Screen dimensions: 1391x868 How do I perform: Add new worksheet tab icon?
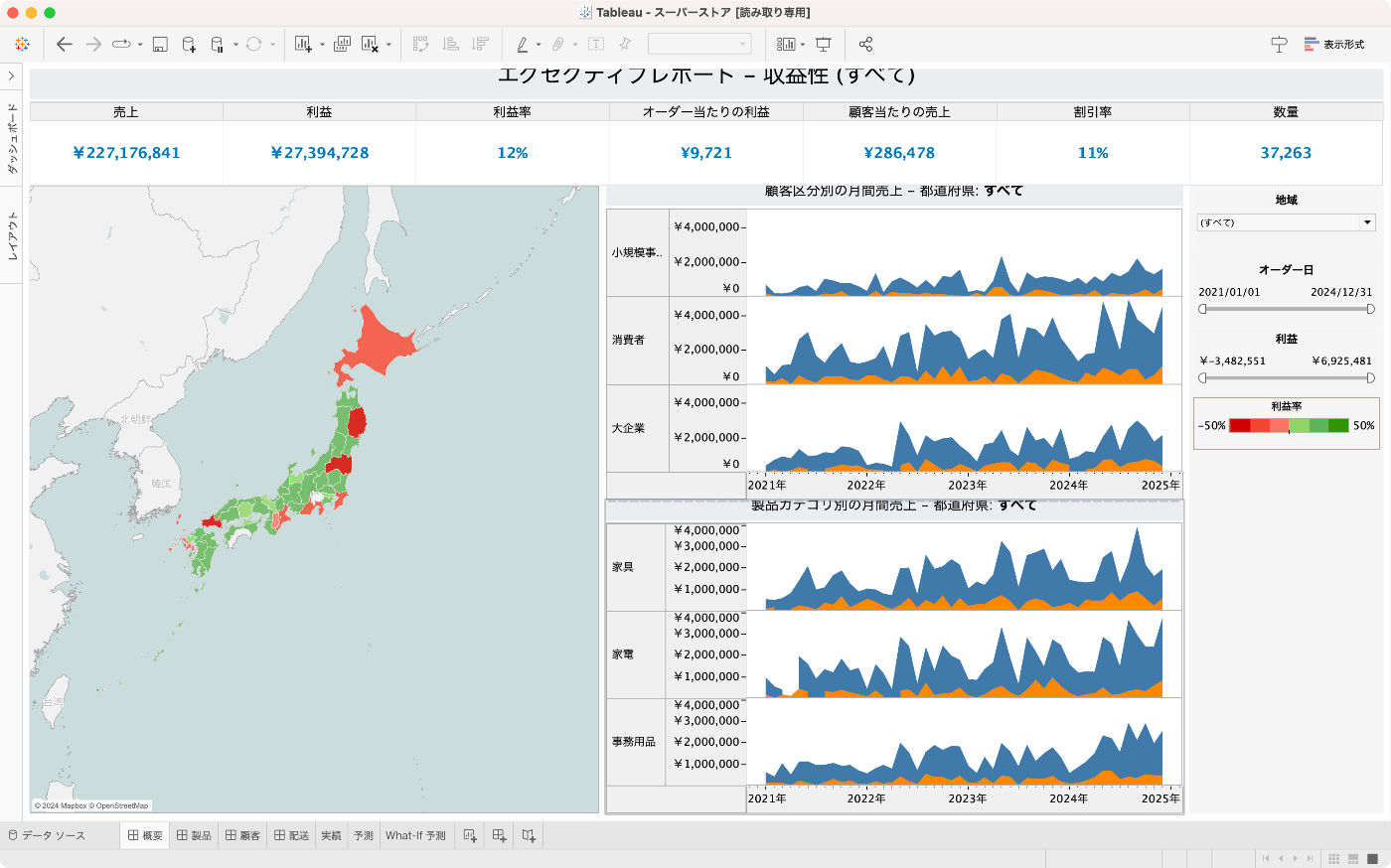(x=470, y=835)
